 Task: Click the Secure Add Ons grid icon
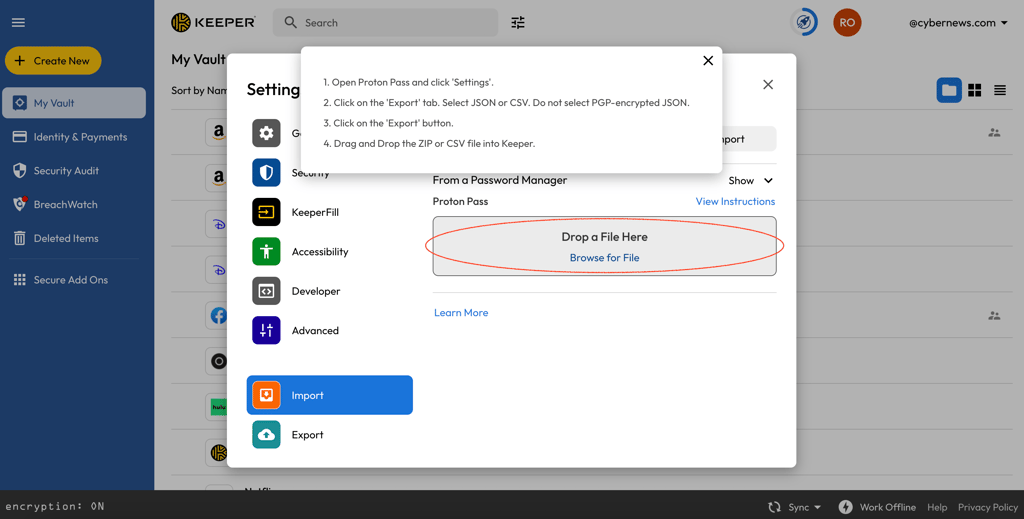pyautogui.click(x=20, y=280)
